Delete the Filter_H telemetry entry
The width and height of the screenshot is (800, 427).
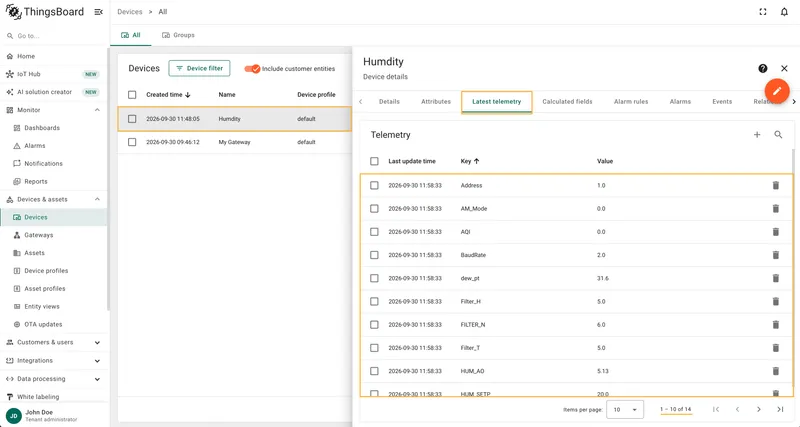[x=776, y=302]
